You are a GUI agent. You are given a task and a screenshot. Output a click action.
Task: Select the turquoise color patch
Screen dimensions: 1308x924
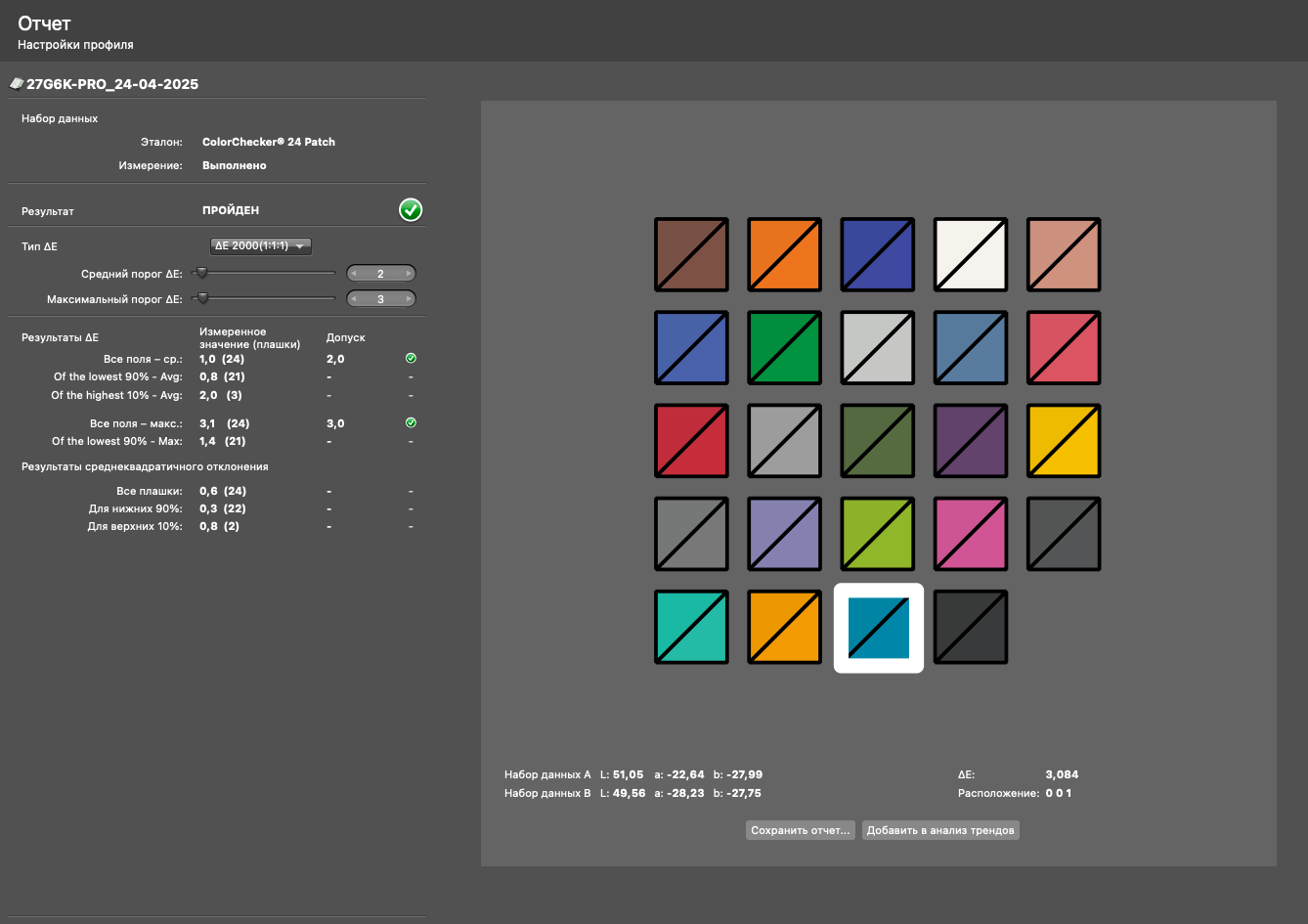click(691, 627)
